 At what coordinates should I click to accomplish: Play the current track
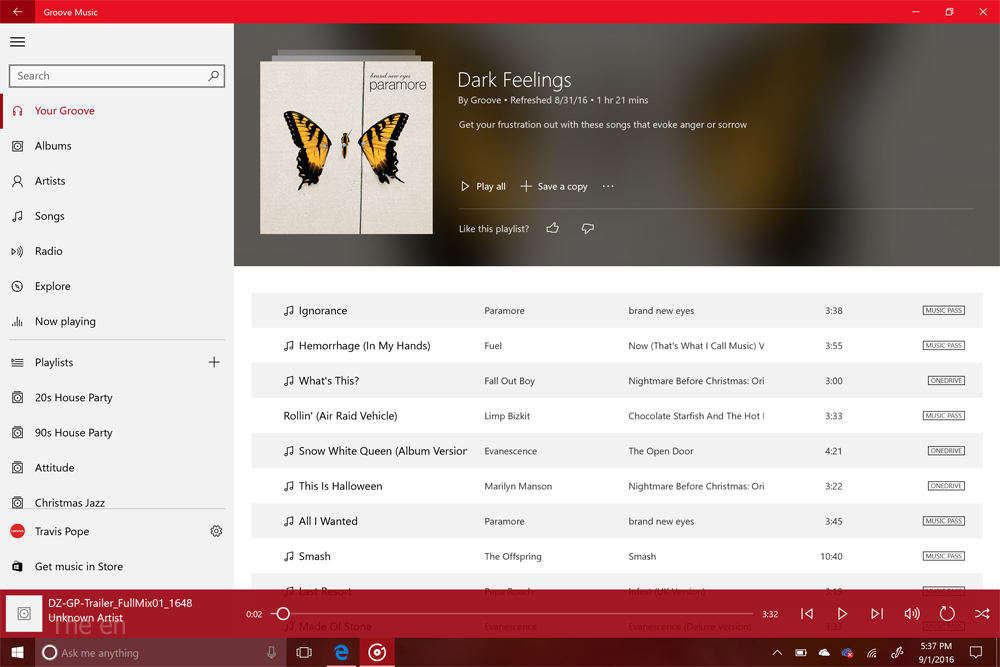tap(842, 613)
